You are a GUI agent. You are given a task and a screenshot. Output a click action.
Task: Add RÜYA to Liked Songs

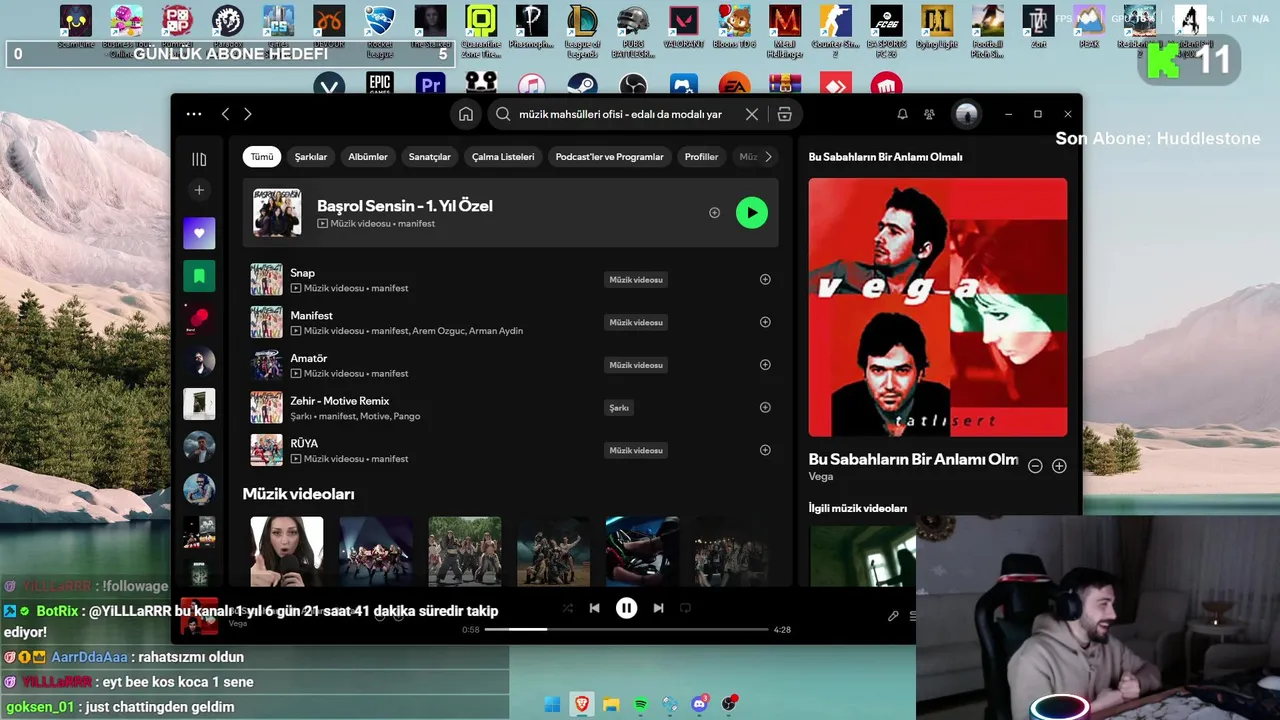click(765, 450)
